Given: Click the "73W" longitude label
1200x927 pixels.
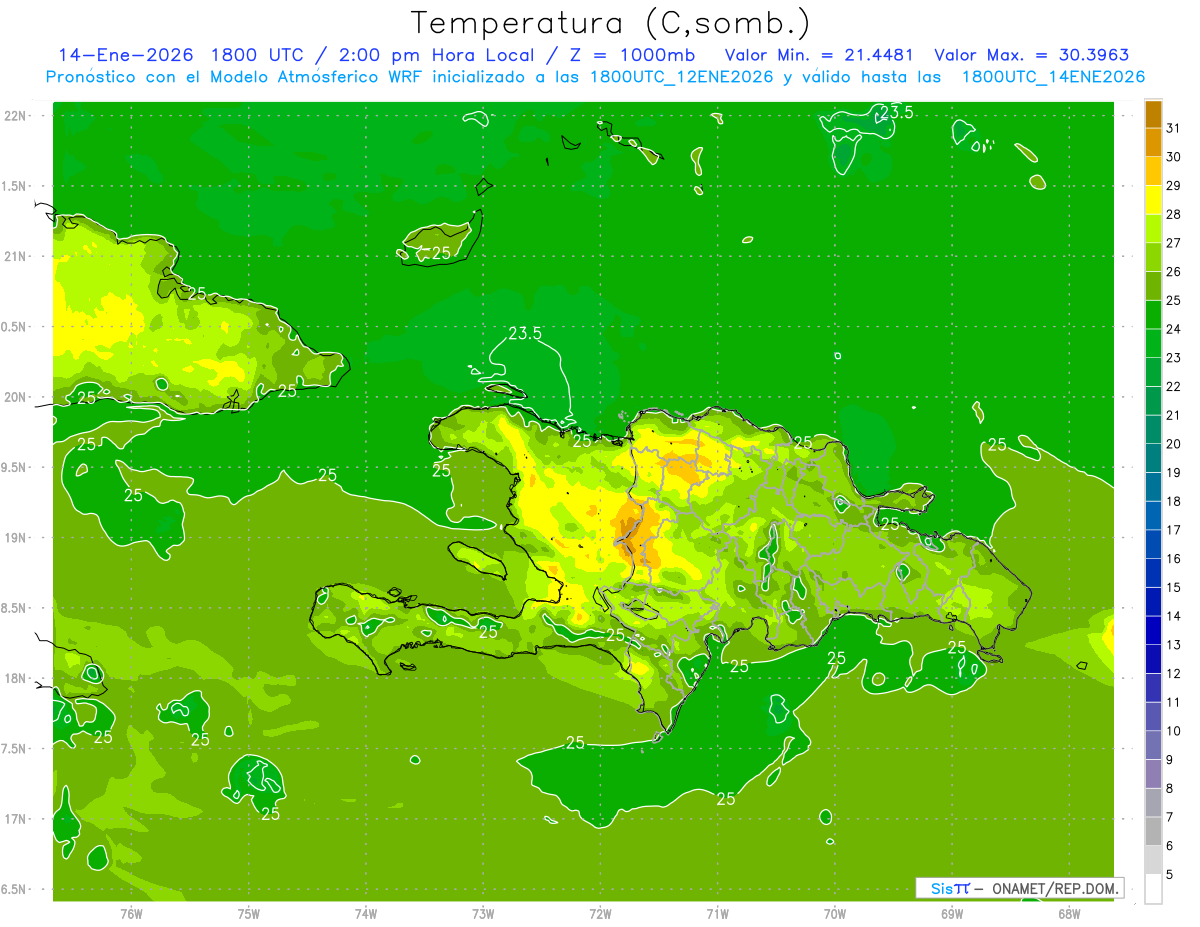Looking at the screenshot, I should (483, 914).
